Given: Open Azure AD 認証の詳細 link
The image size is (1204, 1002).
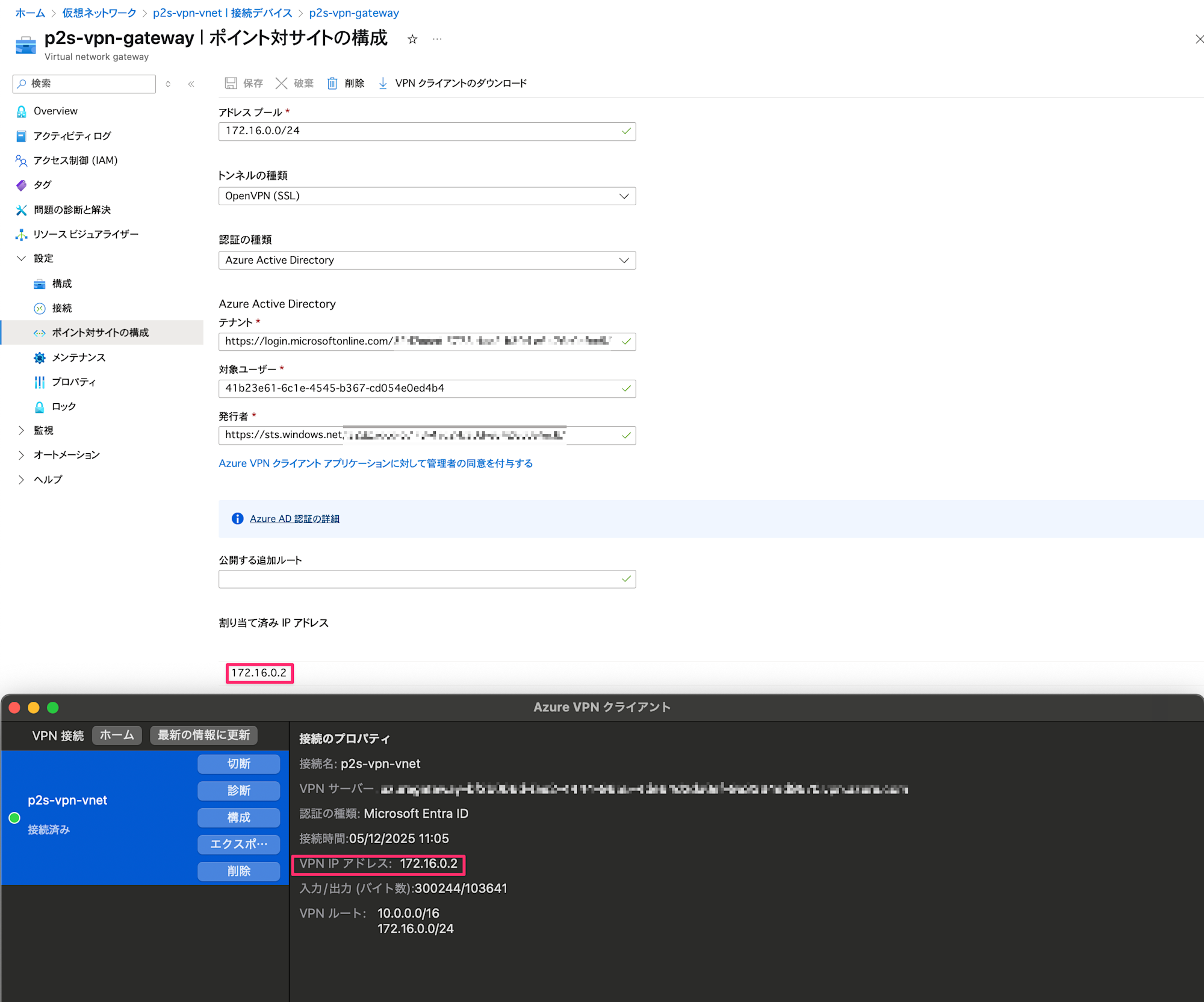Looking at the screenshot, I should 294,519.
